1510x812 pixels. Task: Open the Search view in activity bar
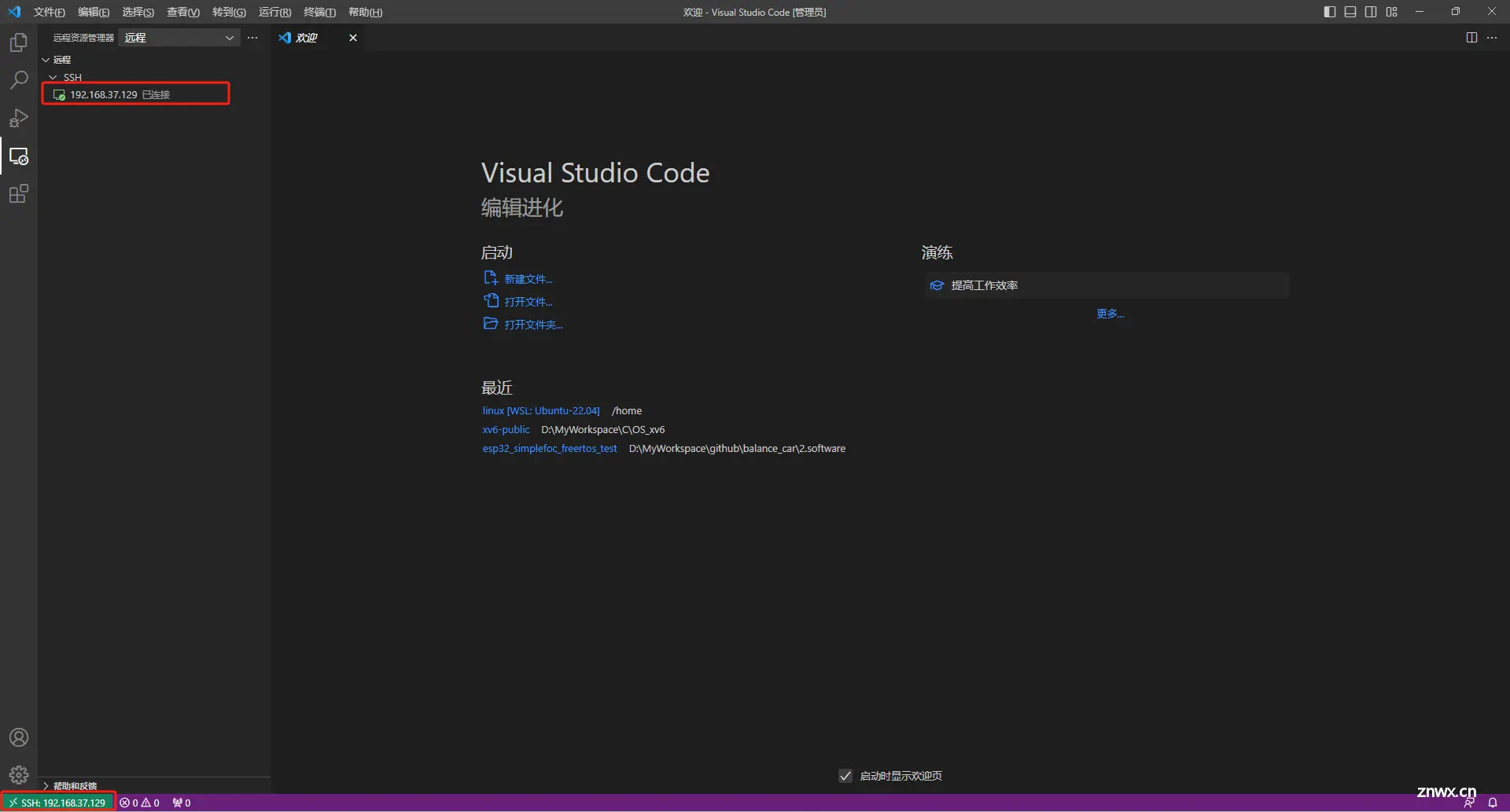click(19, 79)
